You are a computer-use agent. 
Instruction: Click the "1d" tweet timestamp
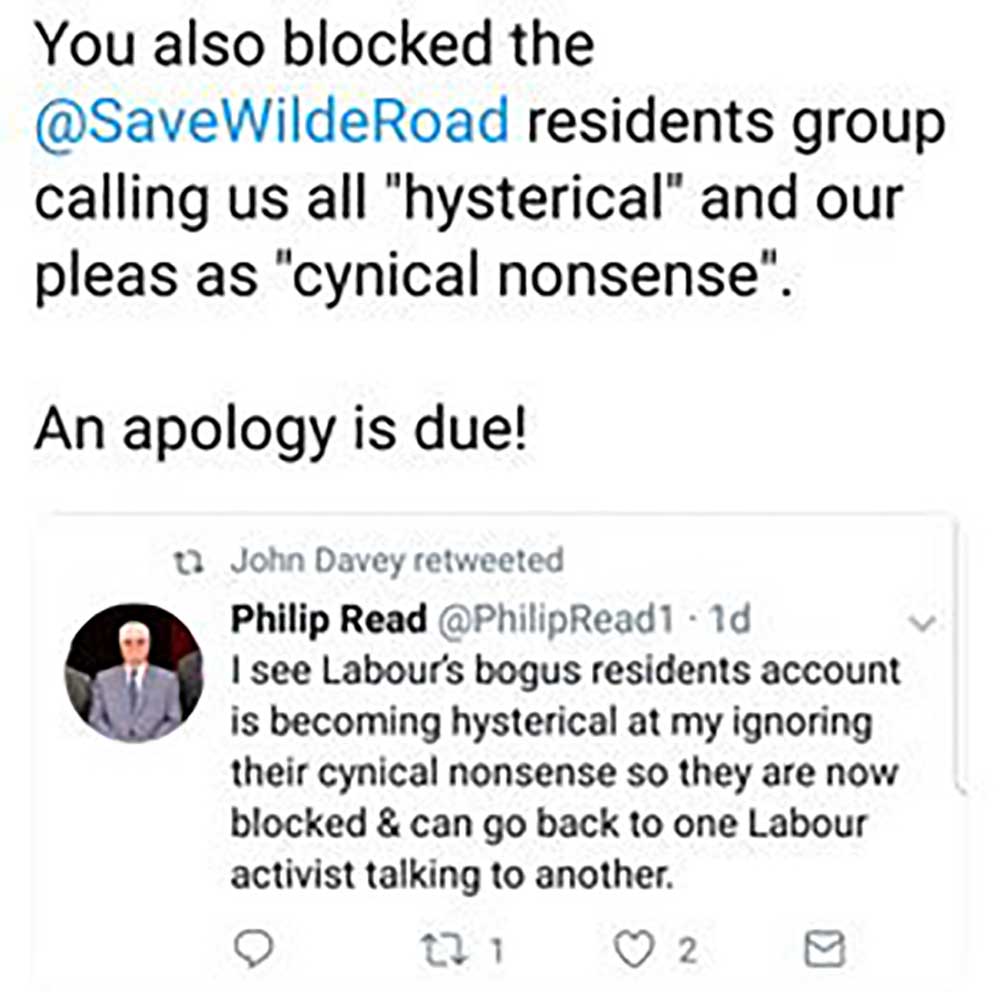727,621
